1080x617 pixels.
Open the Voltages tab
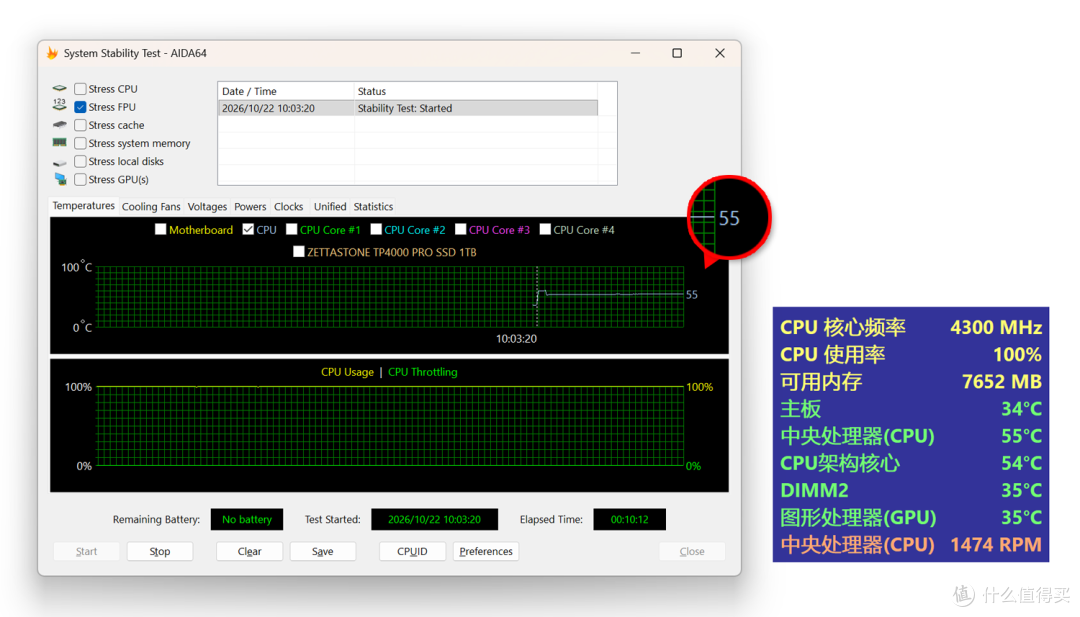207,207
